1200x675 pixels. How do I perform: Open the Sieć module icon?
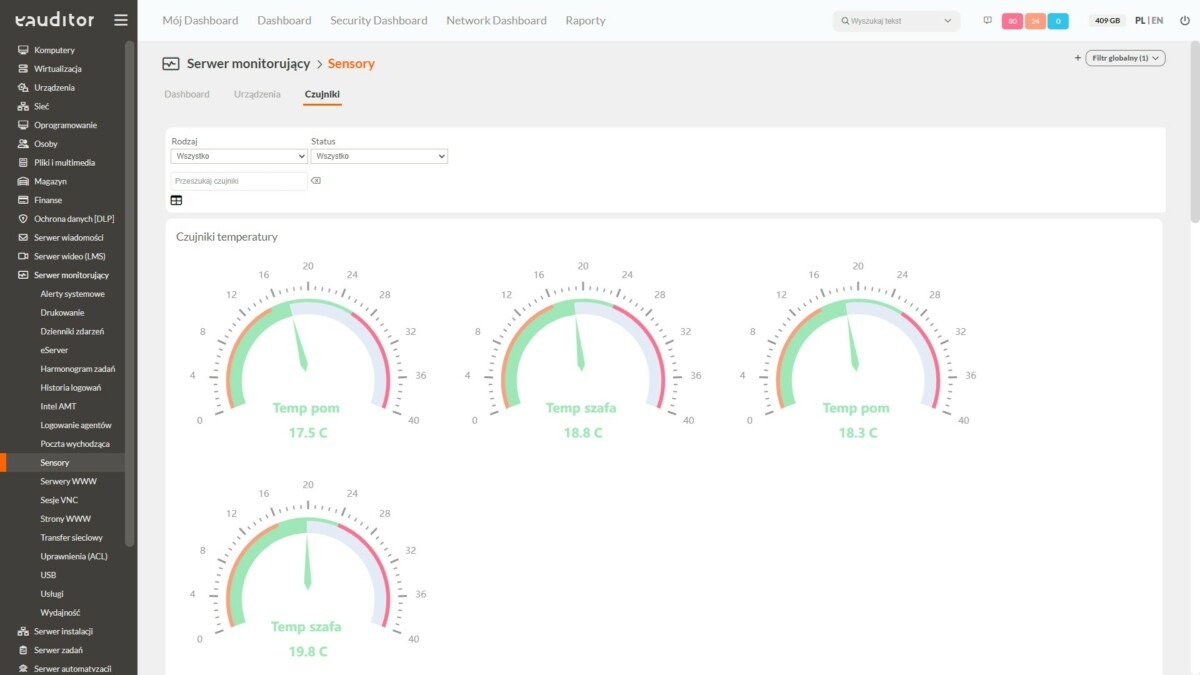click(22, 106)
